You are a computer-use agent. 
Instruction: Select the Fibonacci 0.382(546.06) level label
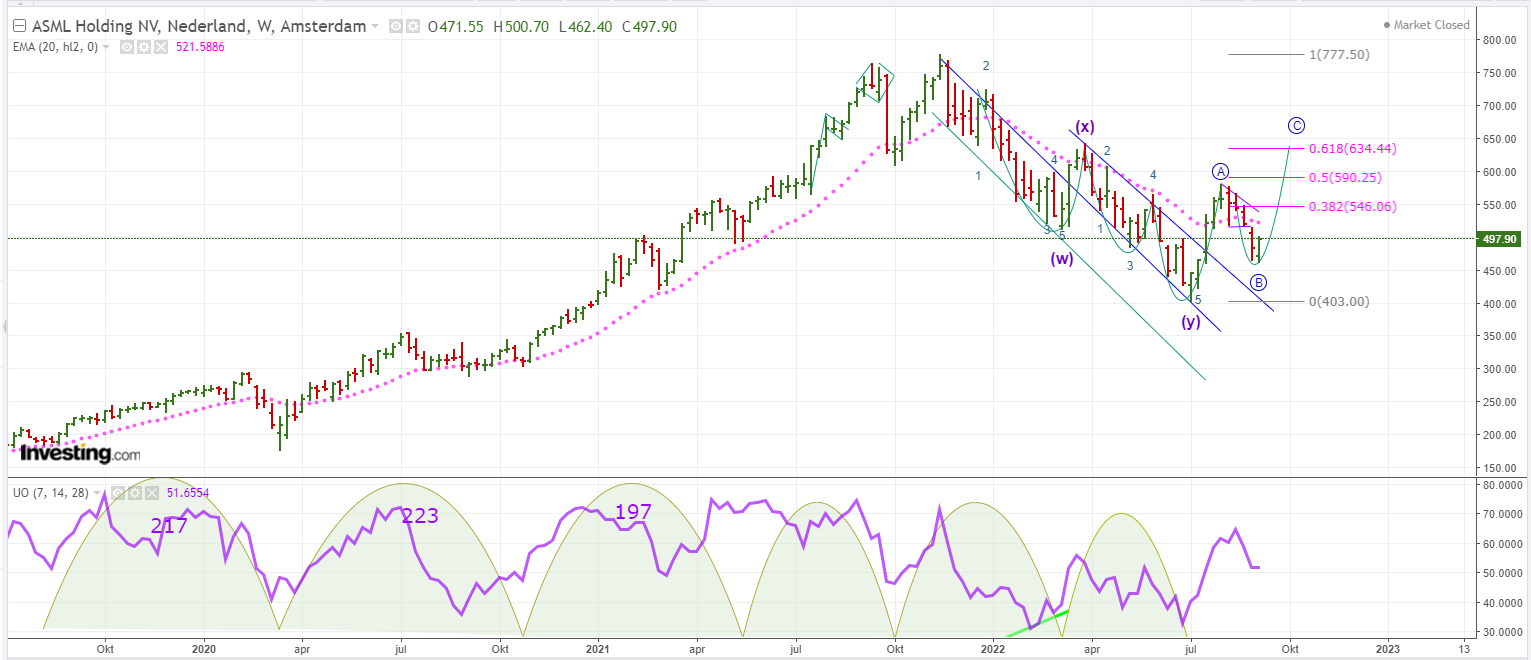1354,207
